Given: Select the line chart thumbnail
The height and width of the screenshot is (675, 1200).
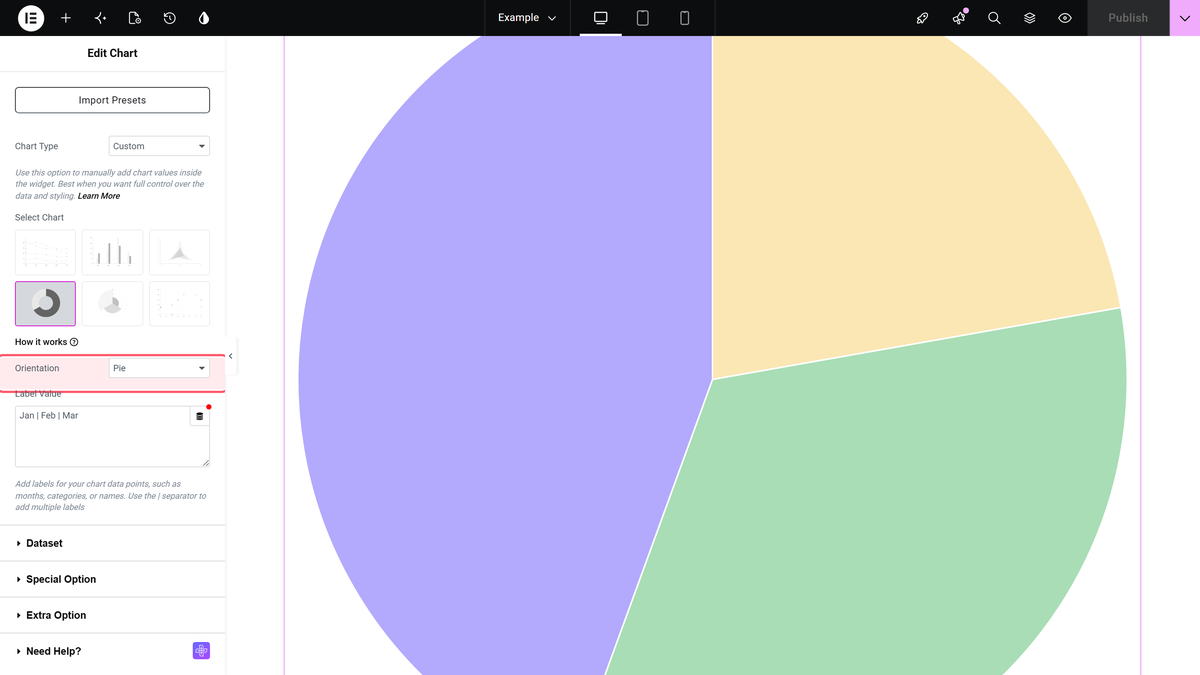Looking at the screenshot, I should pyautogui.click(x=45, y=252).
